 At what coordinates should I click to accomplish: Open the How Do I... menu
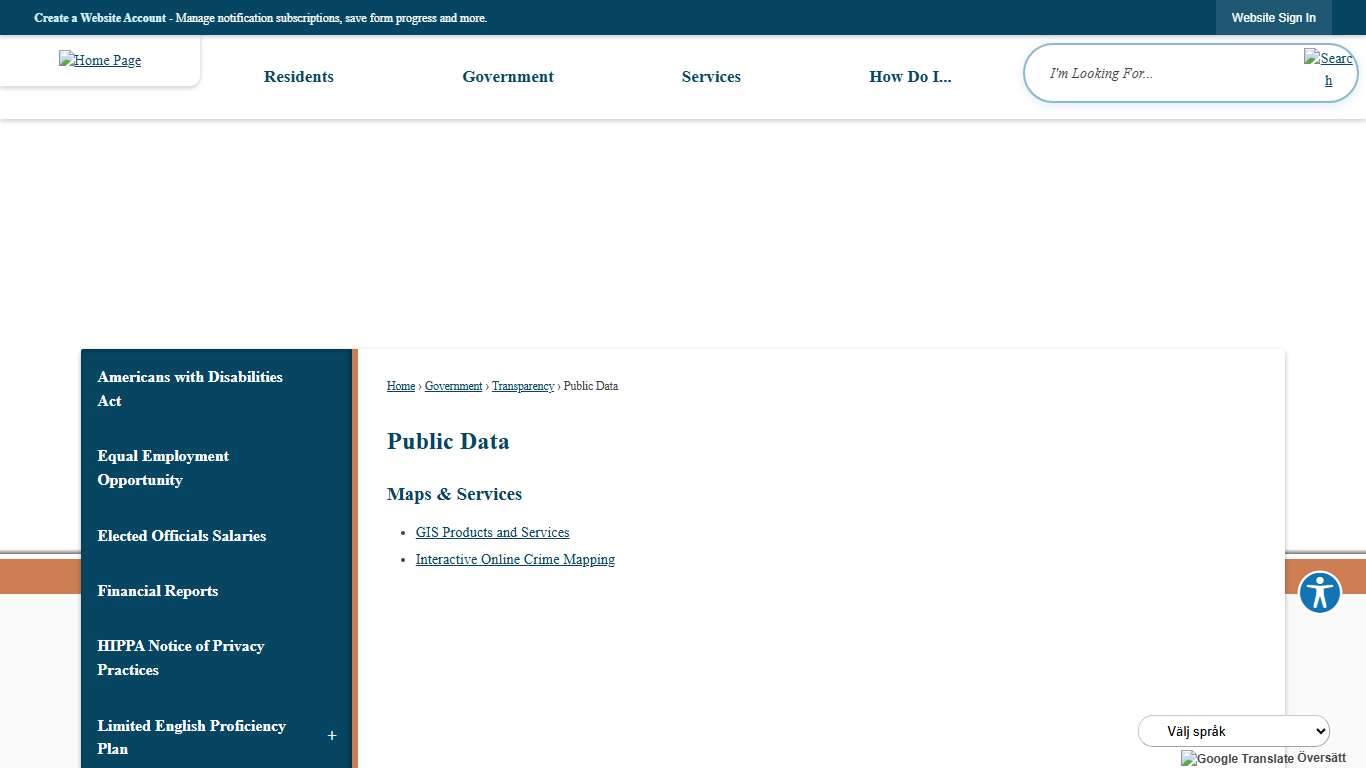(910, 77)
